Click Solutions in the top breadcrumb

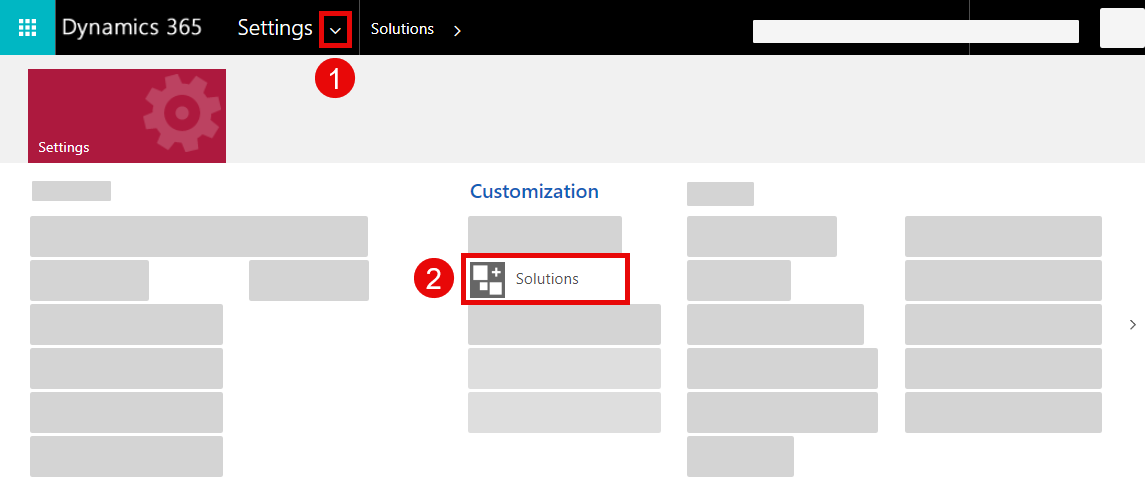click(402, 29)
